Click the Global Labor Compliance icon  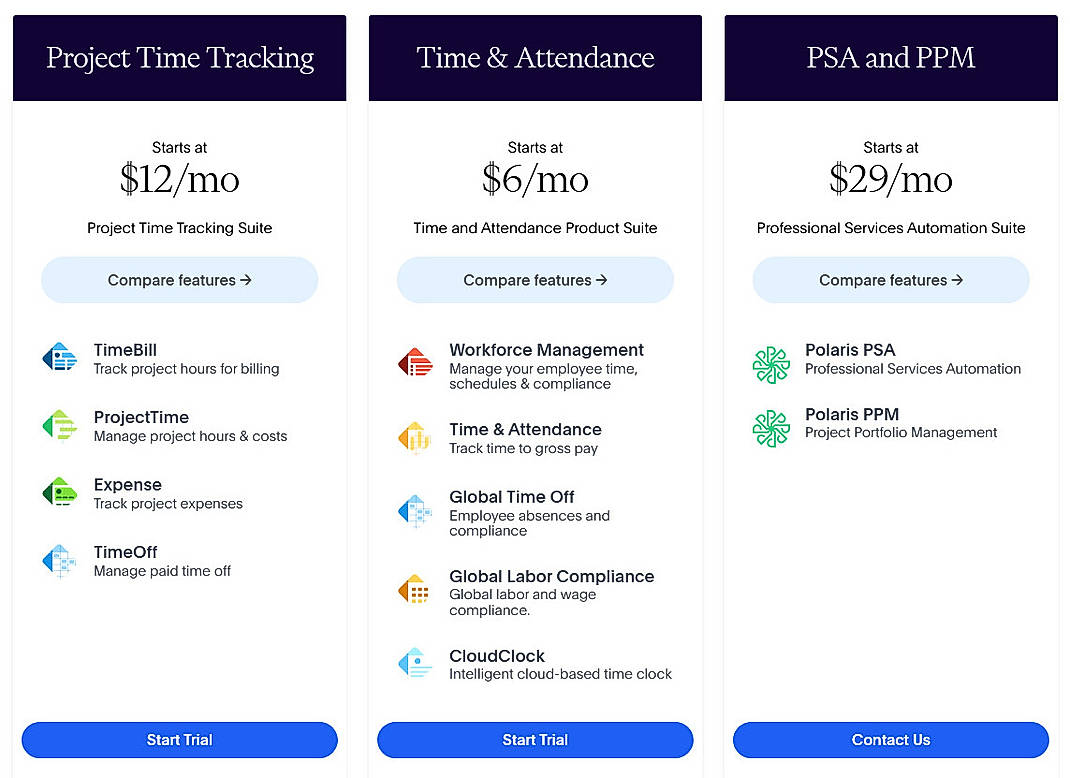[416, 590]
